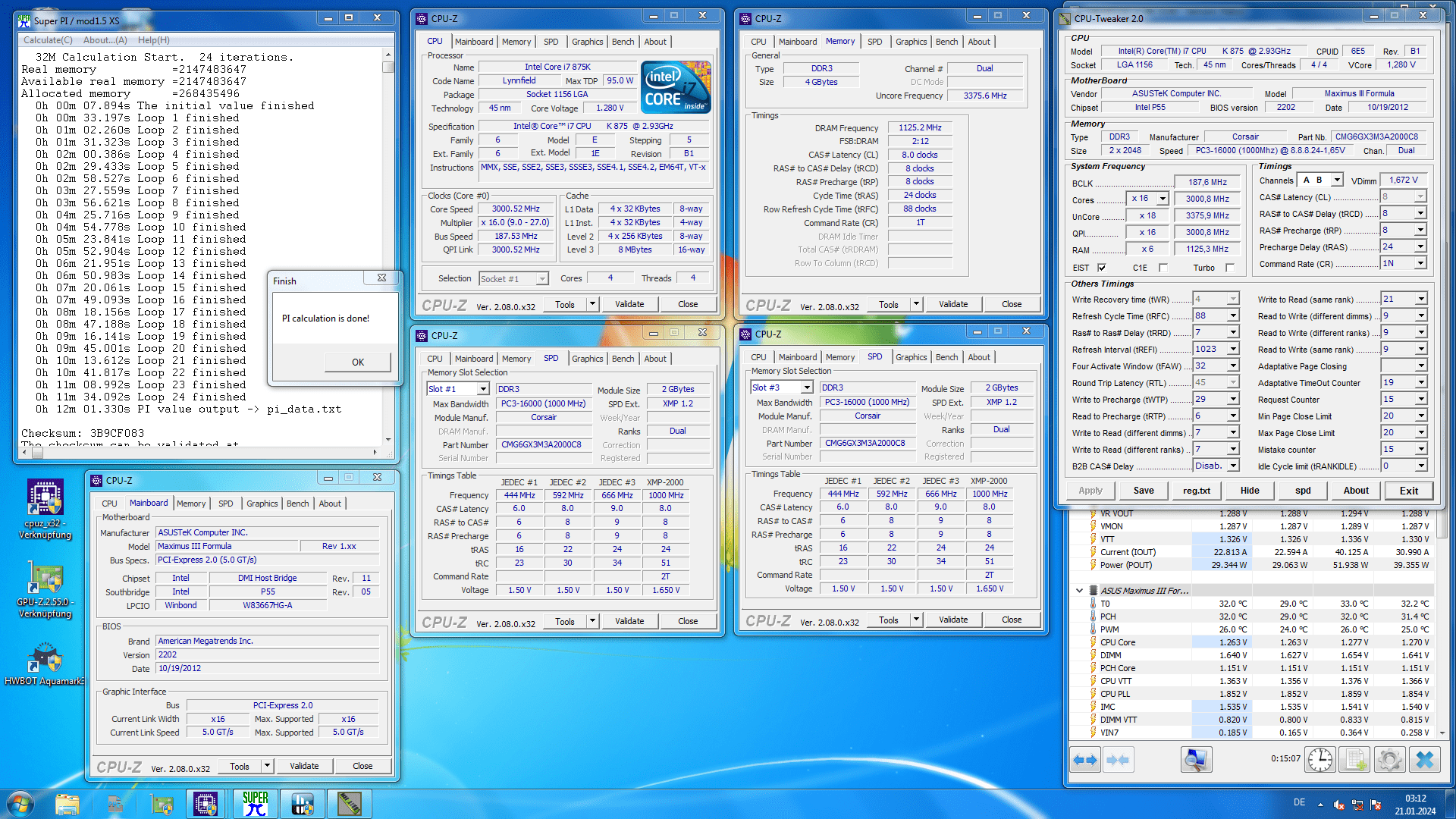1456x819 pixels.
Task: Click reg.txt button in CPU-Tweaker
Action: [1197, 491]
